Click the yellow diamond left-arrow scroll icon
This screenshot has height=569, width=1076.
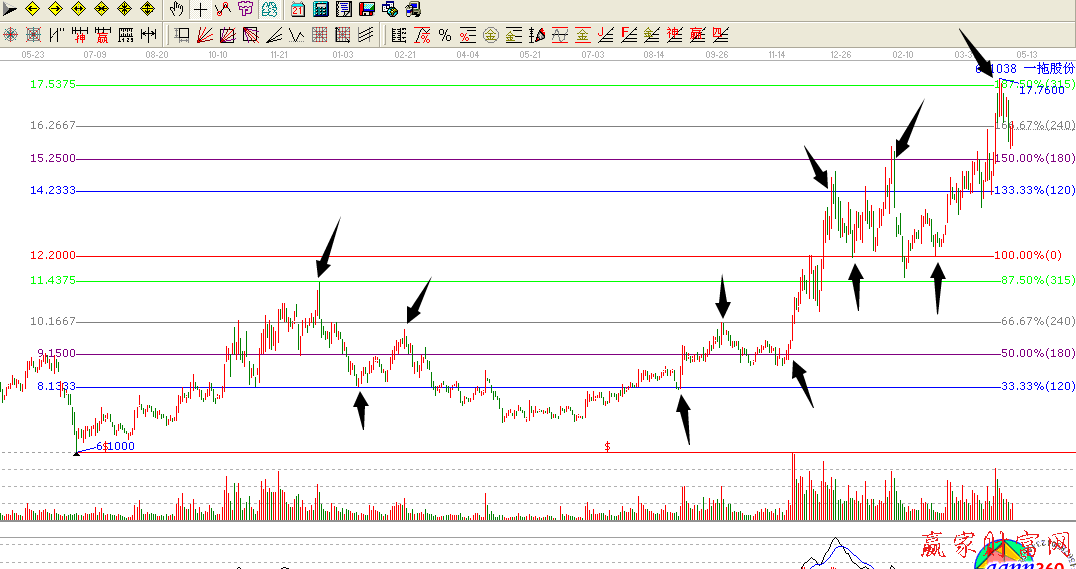pyautogui.click(x=32, y=10)
